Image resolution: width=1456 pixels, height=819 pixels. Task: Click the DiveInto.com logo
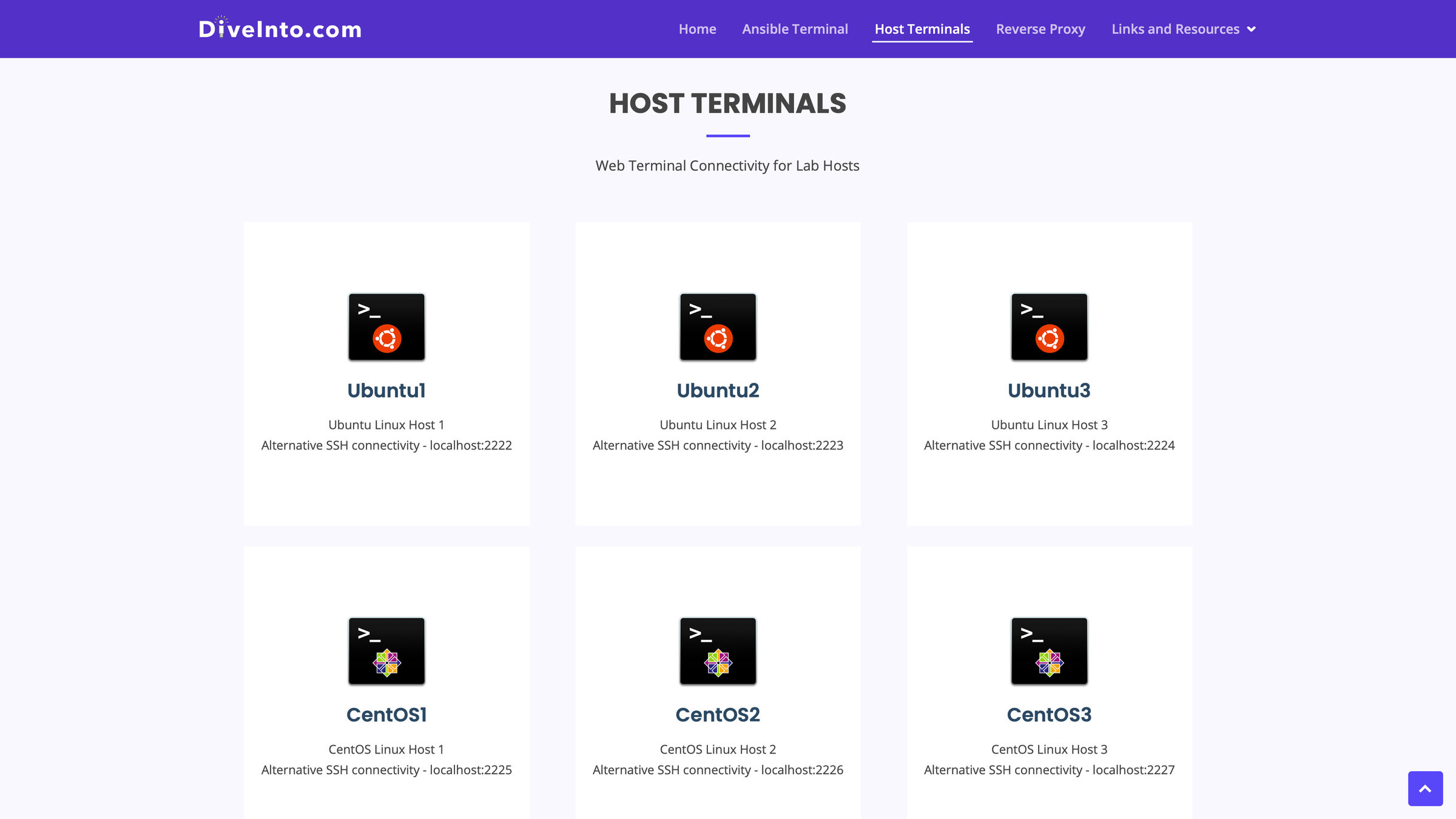pos(280,29)
